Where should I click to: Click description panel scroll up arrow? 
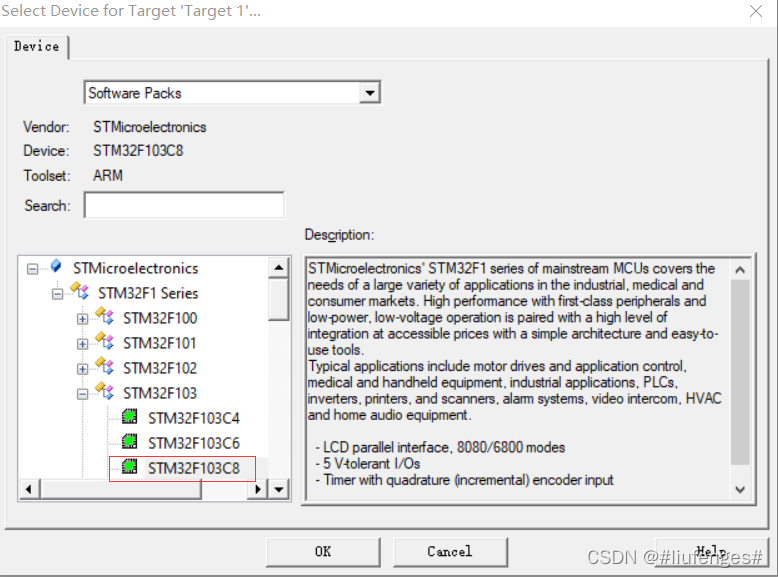coord(740,270)
